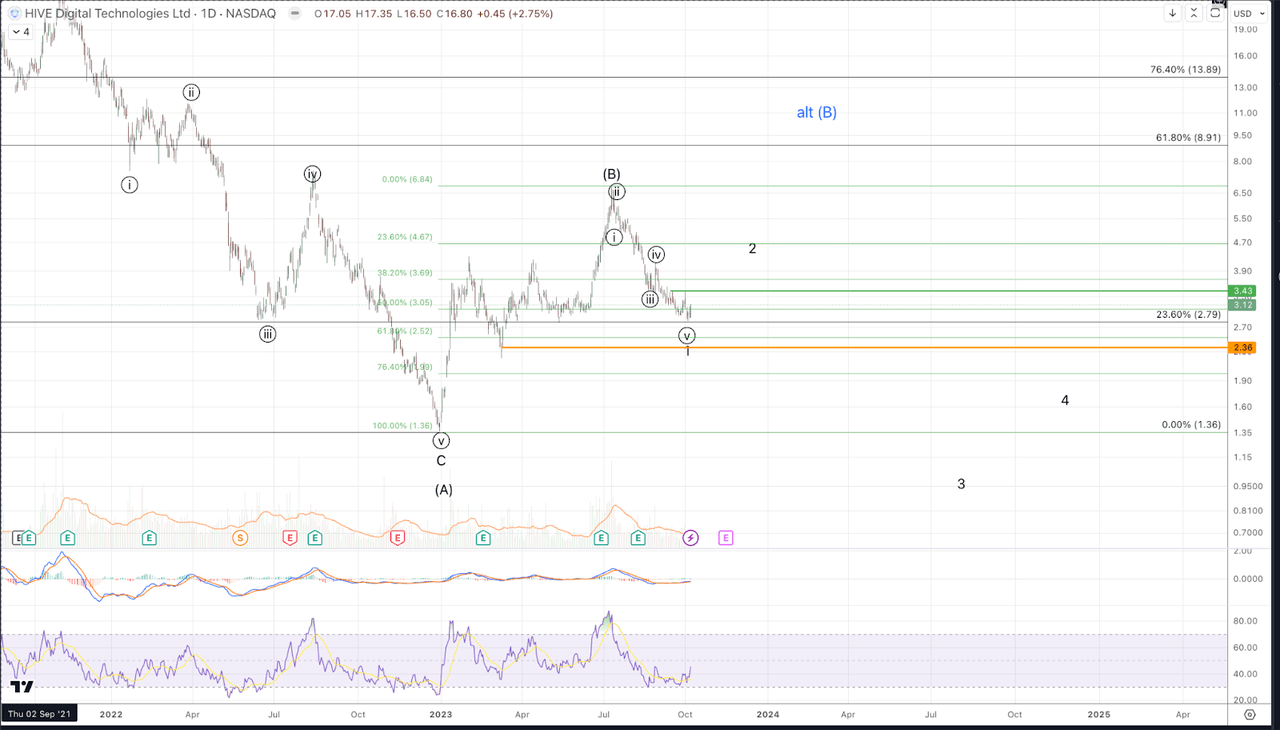
Task: Select the green 38.20% (3.69) retracement label
Action: pos(404,272)
